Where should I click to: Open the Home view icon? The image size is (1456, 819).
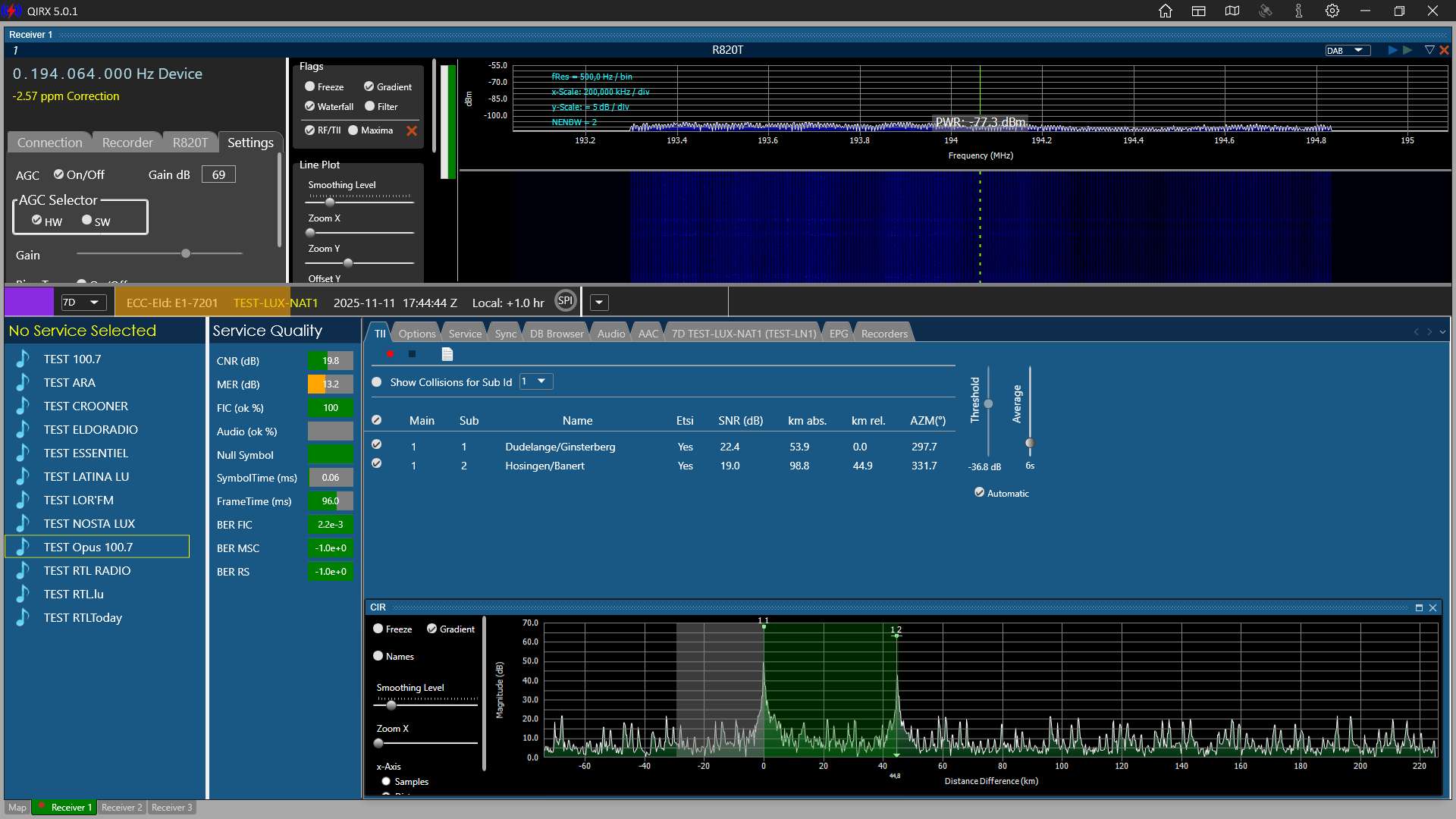click(x=1166, y=11)
